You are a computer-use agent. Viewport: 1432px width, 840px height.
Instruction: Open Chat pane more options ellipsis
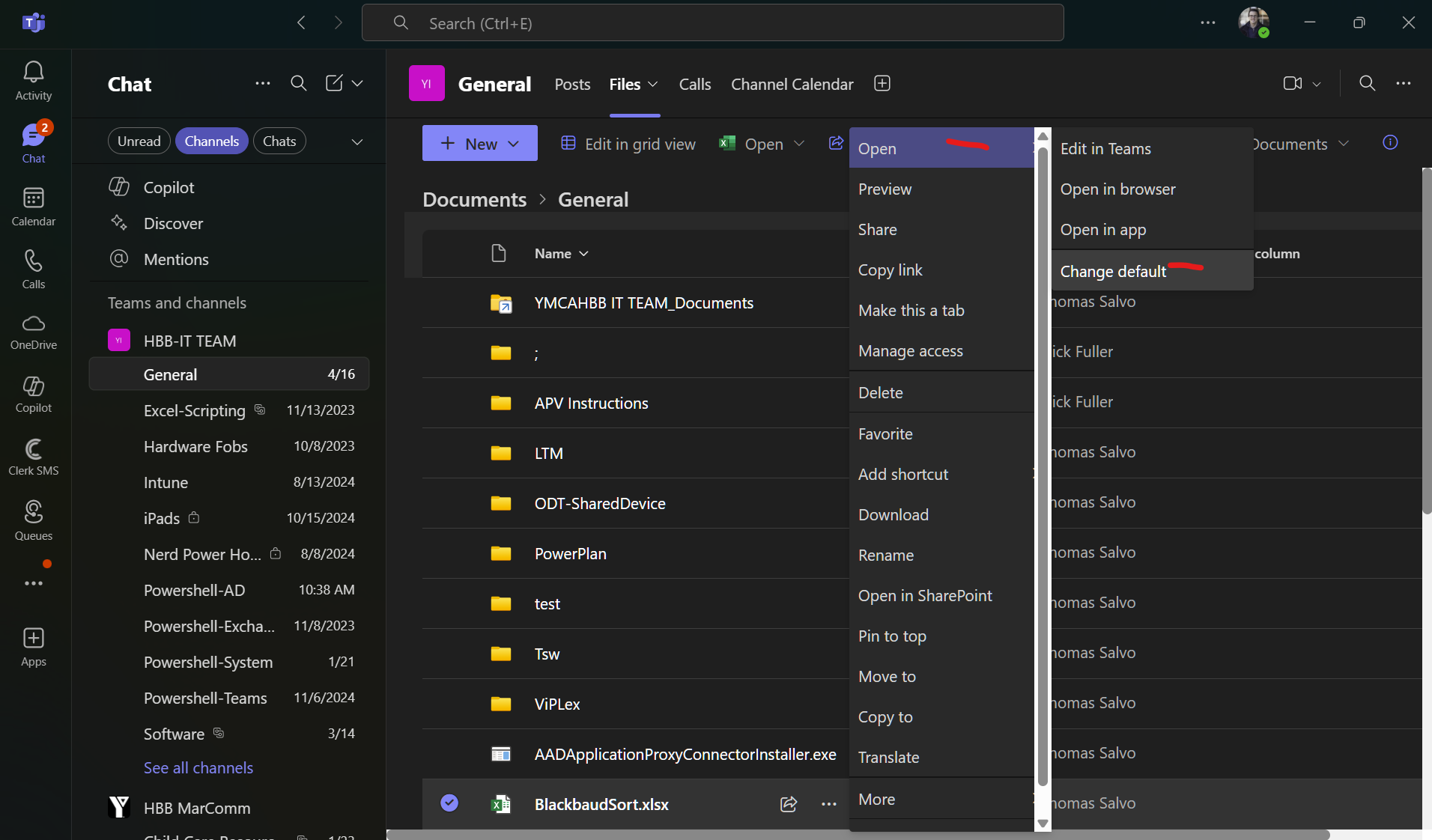[x=263, y=83]
